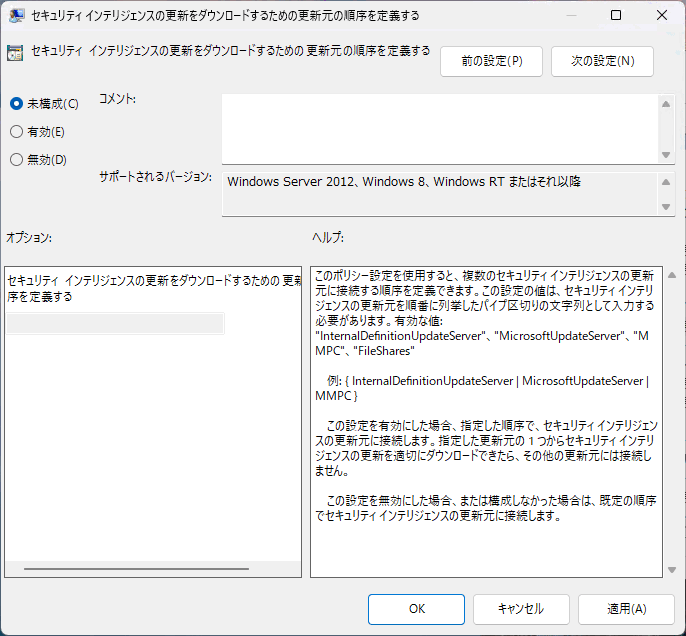Viewport: 686px width, 636px height.
Task: Click the comment box scroll-up arrow
Action: tap(667, 103)
